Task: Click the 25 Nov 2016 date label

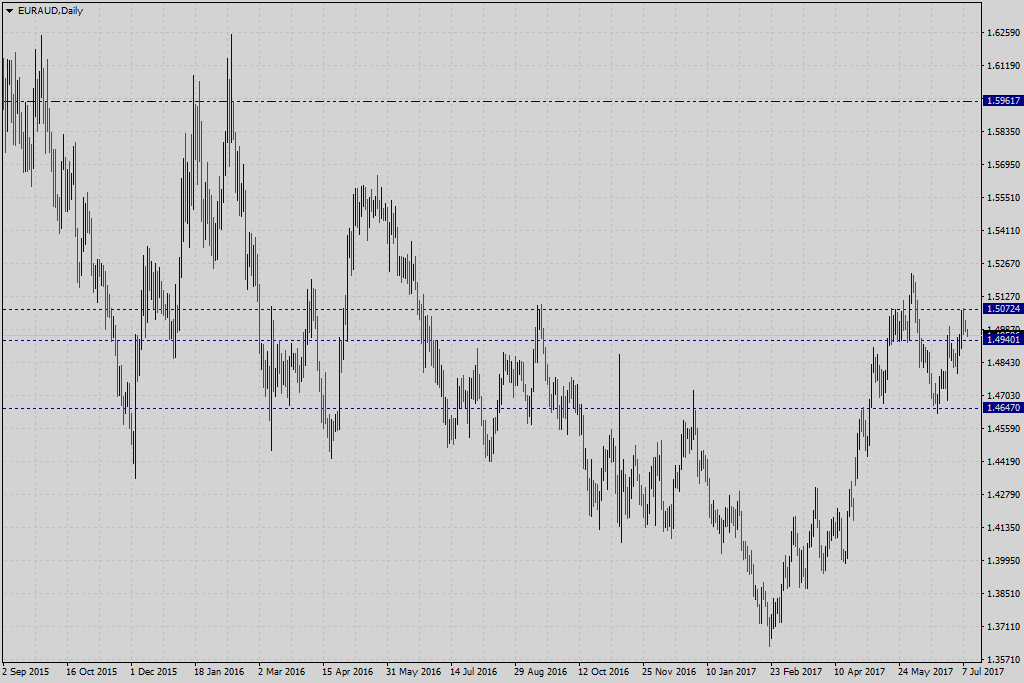Action: click(x=669, y=672)
